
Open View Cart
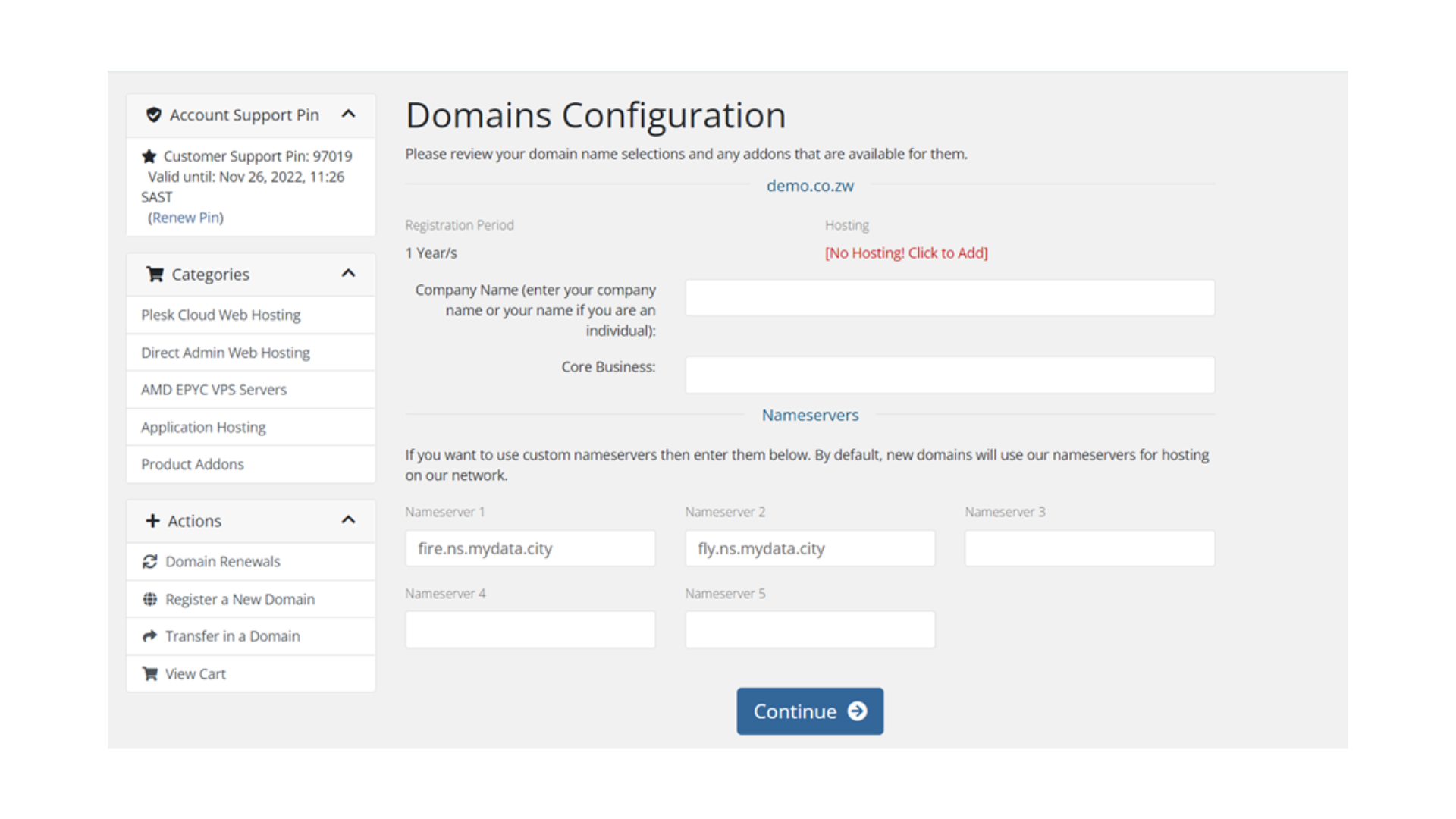(251, 673)
